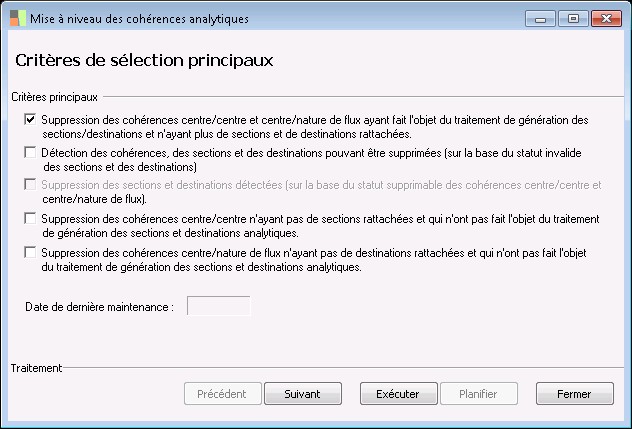This screenshot has width=632, height=429.
Task: Click the Date de dernière maintenance field
Action: (x=218, y=306)
